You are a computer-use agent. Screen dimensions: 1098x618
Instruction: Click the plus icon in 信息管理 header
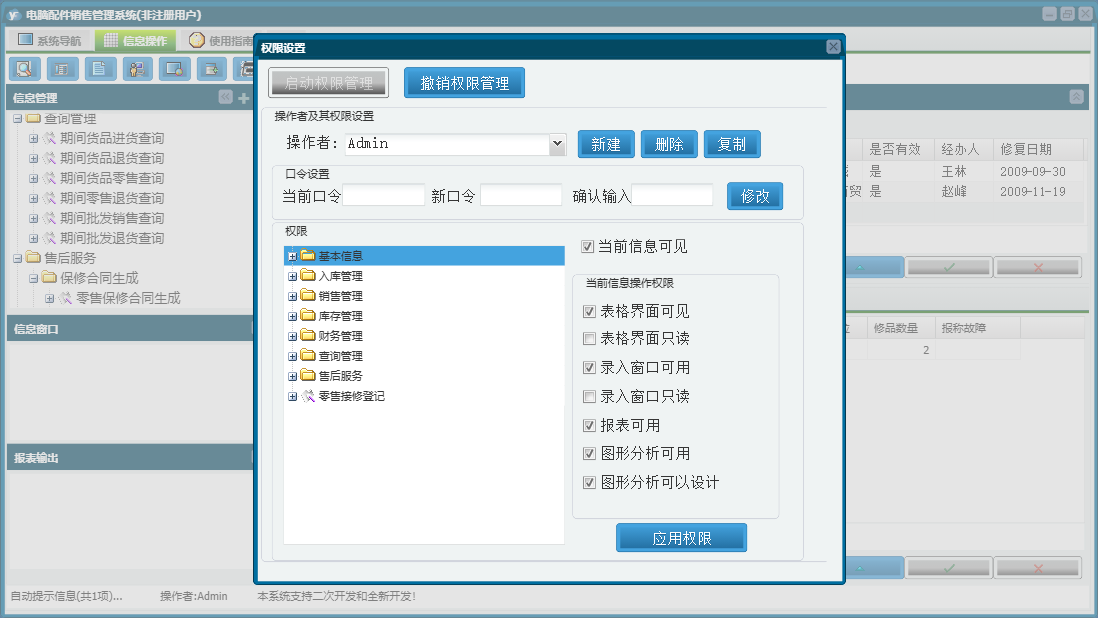point(243,98)
